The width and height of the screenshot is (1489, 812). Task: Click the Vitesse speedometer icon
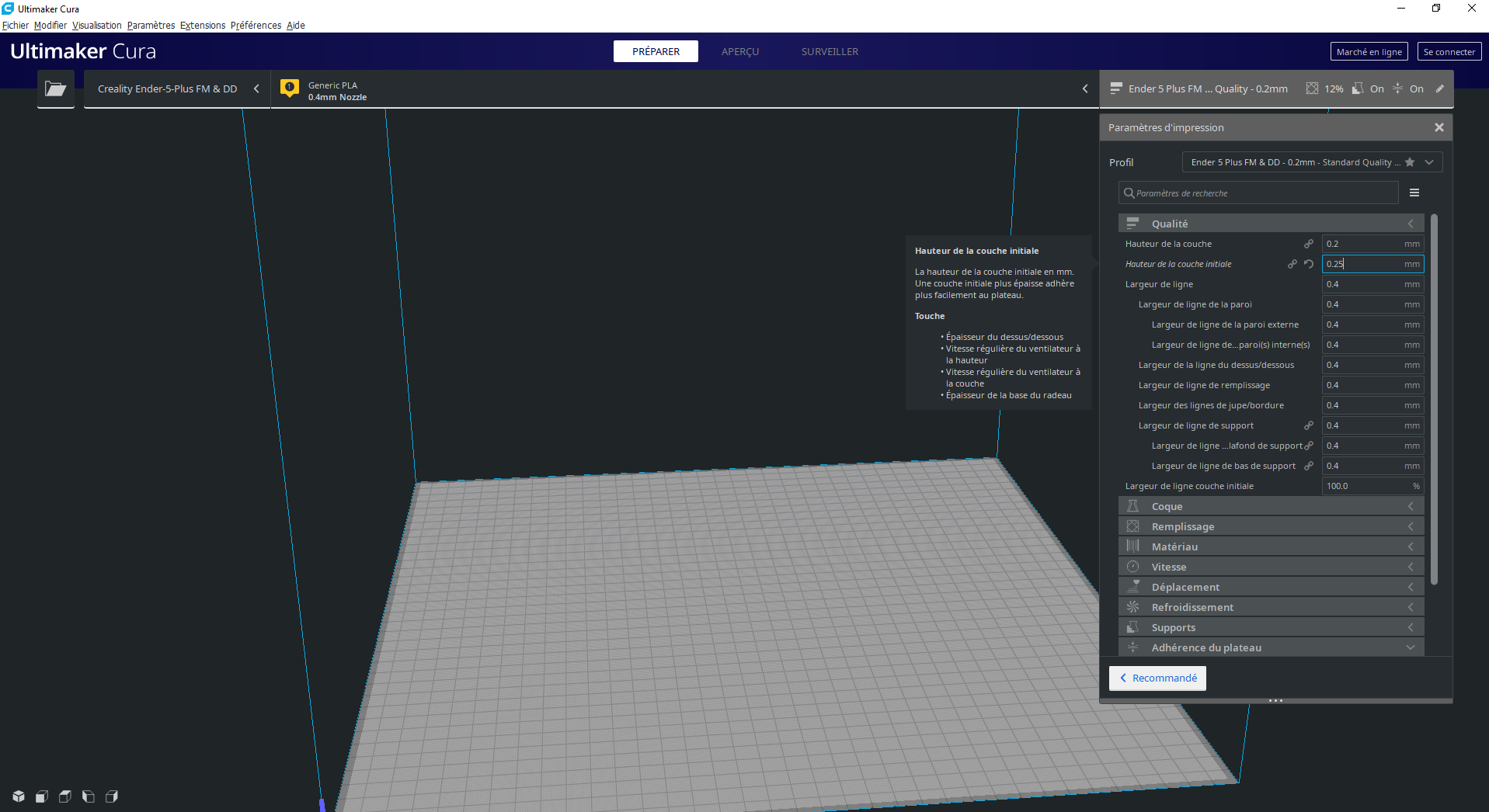tap(1133, 567)
